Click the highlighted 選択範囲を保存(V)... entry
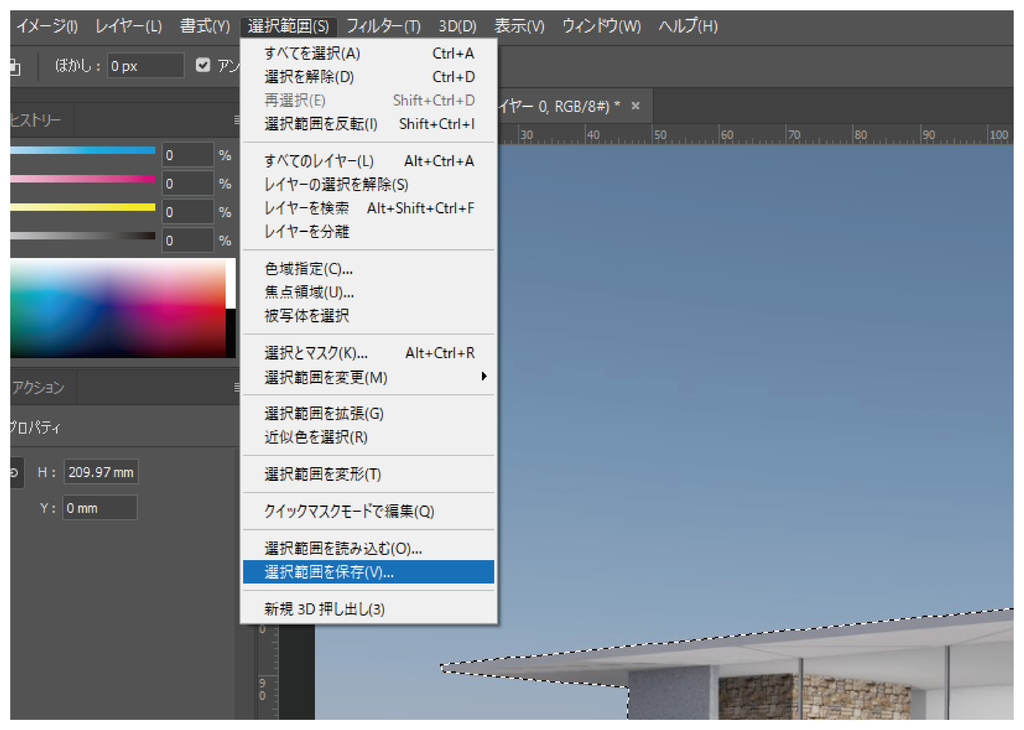Screen dimensions: 1024x730 click(369, 572)
